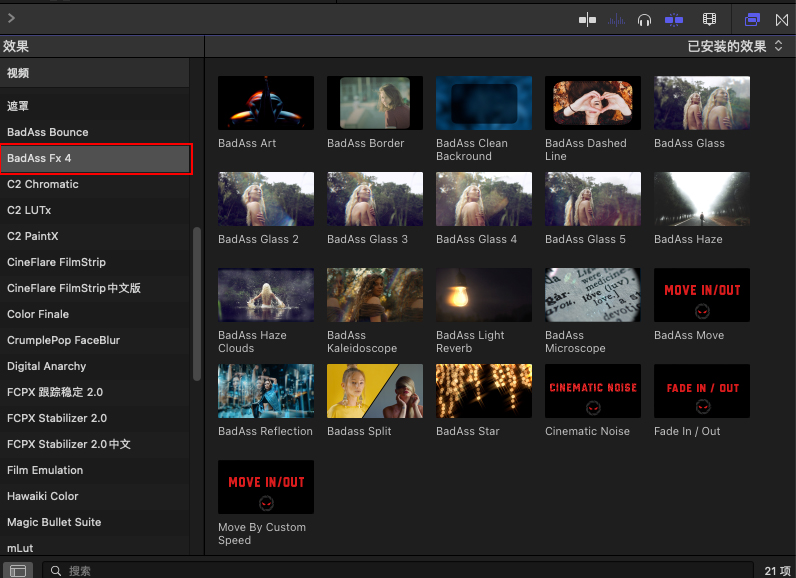Toggle audio skimming waveform icon
The width and height of the screenshot is (796, 578).
coord(616,20)
